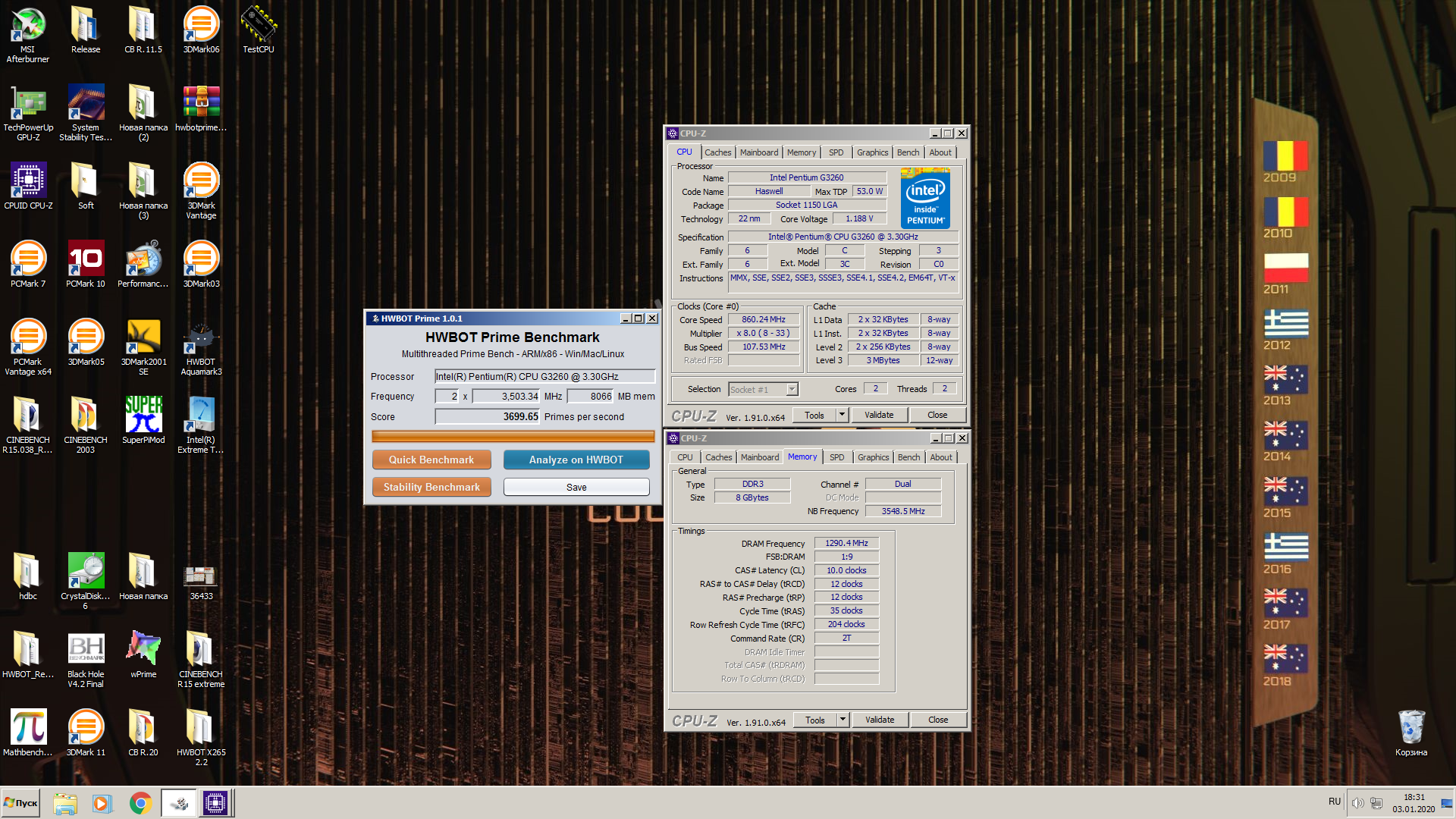Expand Tools dropdown arrow in upper CPU-Z
1456x819 pixels.
(x=842, y=415)
